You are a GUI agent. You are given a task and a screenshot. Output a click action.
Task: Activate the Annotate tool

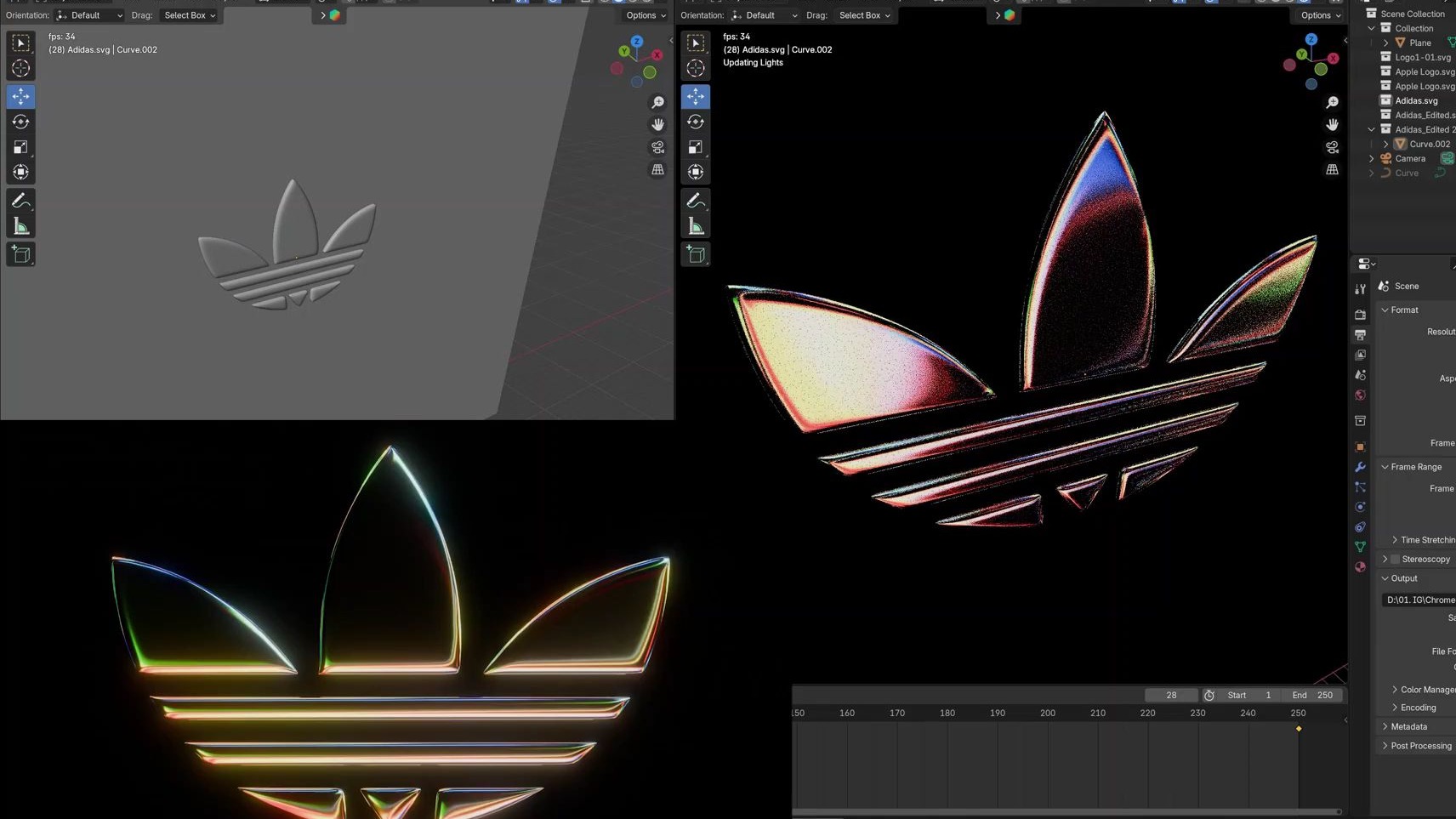[x=20, y=201]
